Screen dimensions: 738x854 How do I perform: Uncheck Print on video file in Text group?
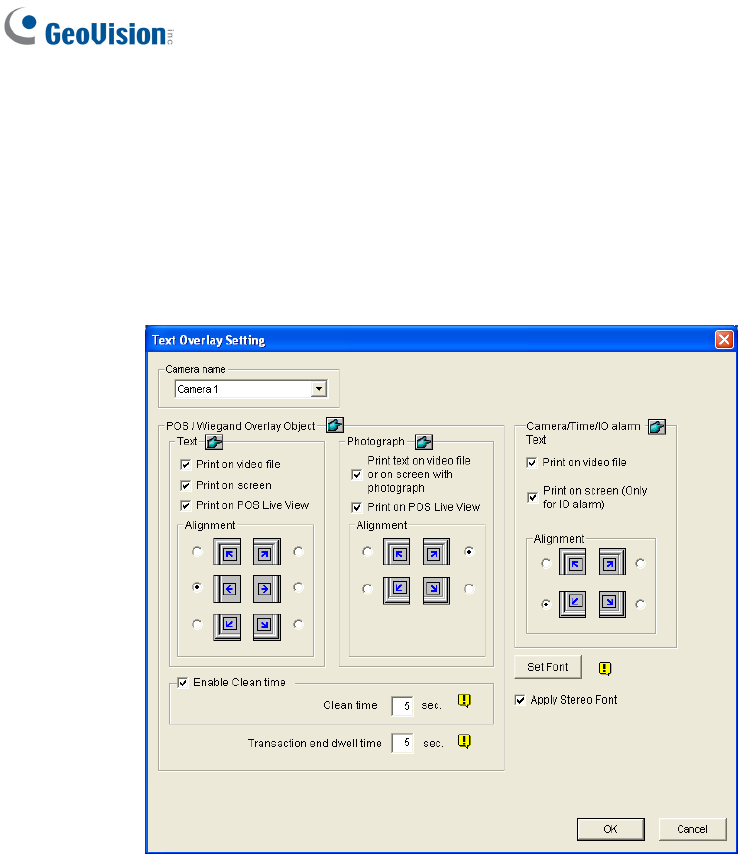click(186, 465)
